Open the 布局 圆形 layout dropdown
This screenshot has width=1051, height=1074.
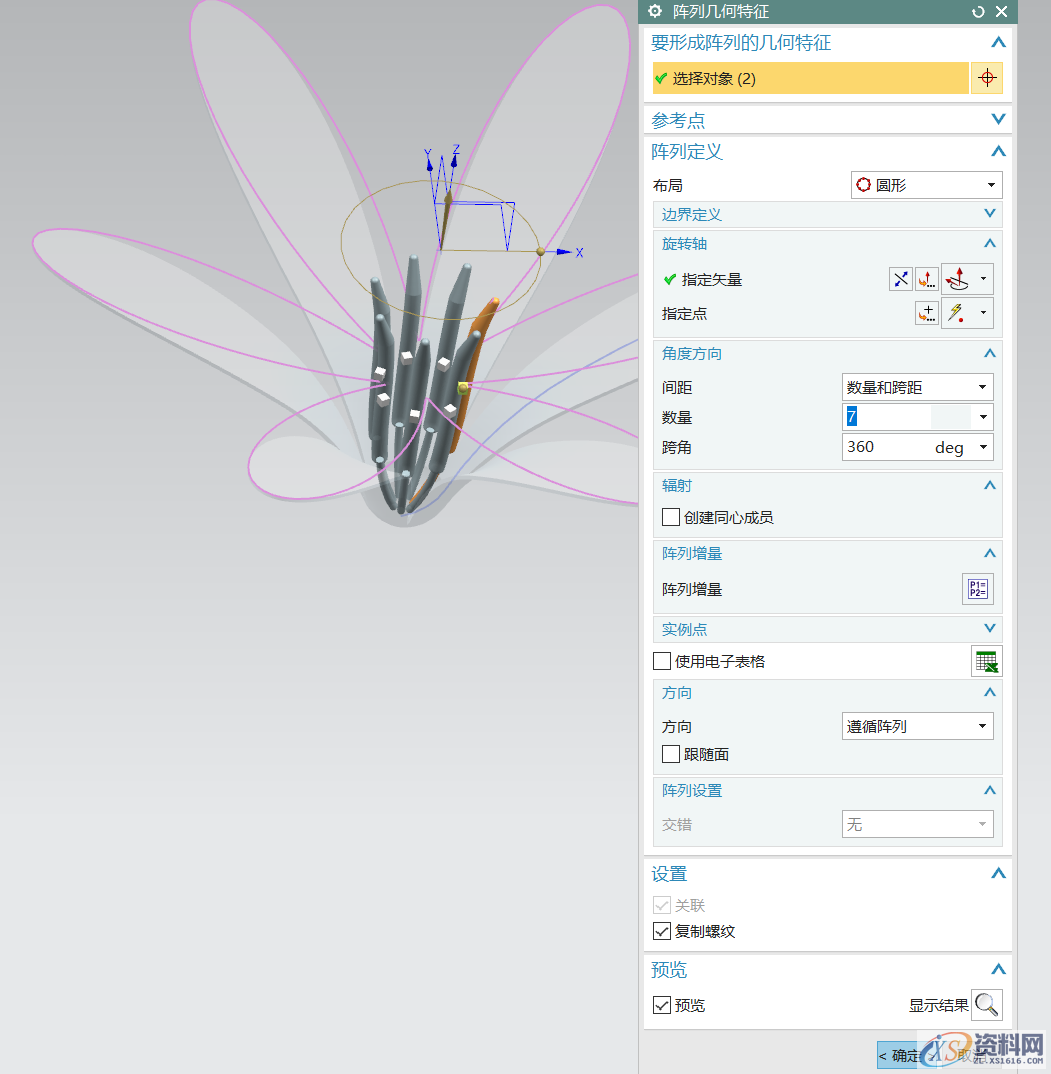pos(925,185)
